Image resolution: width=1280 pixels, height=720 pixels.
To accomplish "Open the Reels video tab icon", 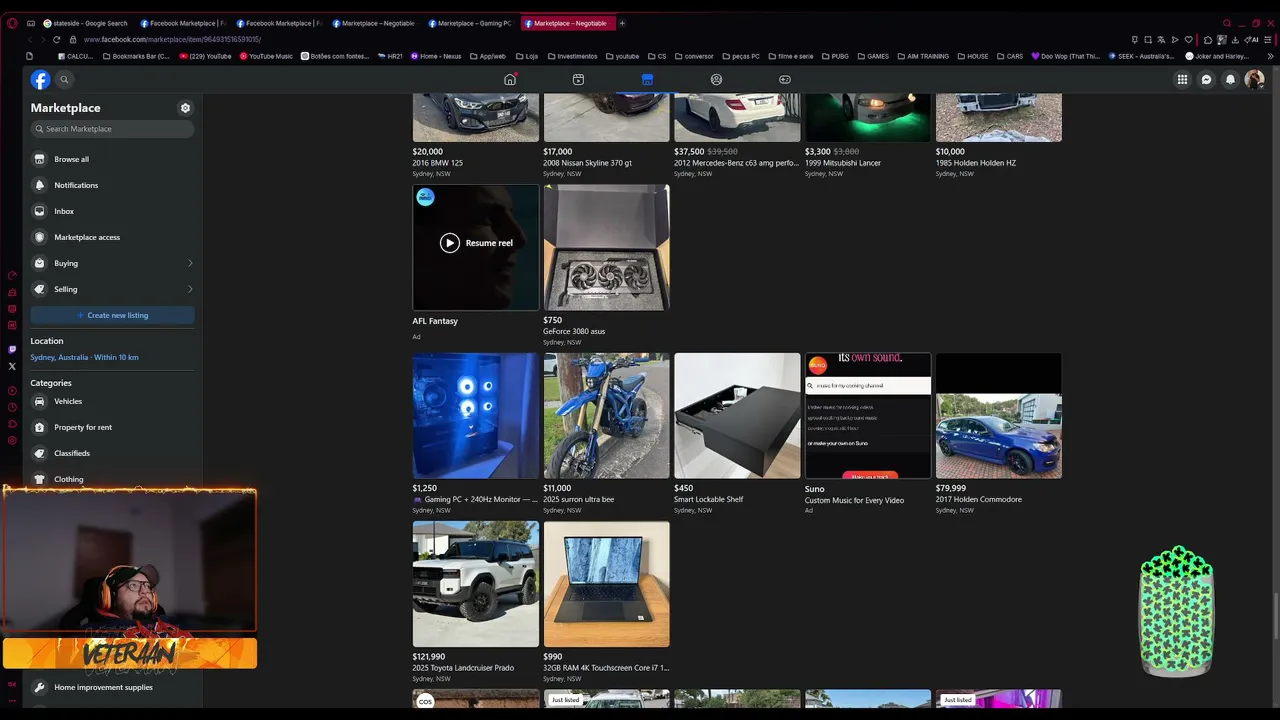I will pos(578,80).
